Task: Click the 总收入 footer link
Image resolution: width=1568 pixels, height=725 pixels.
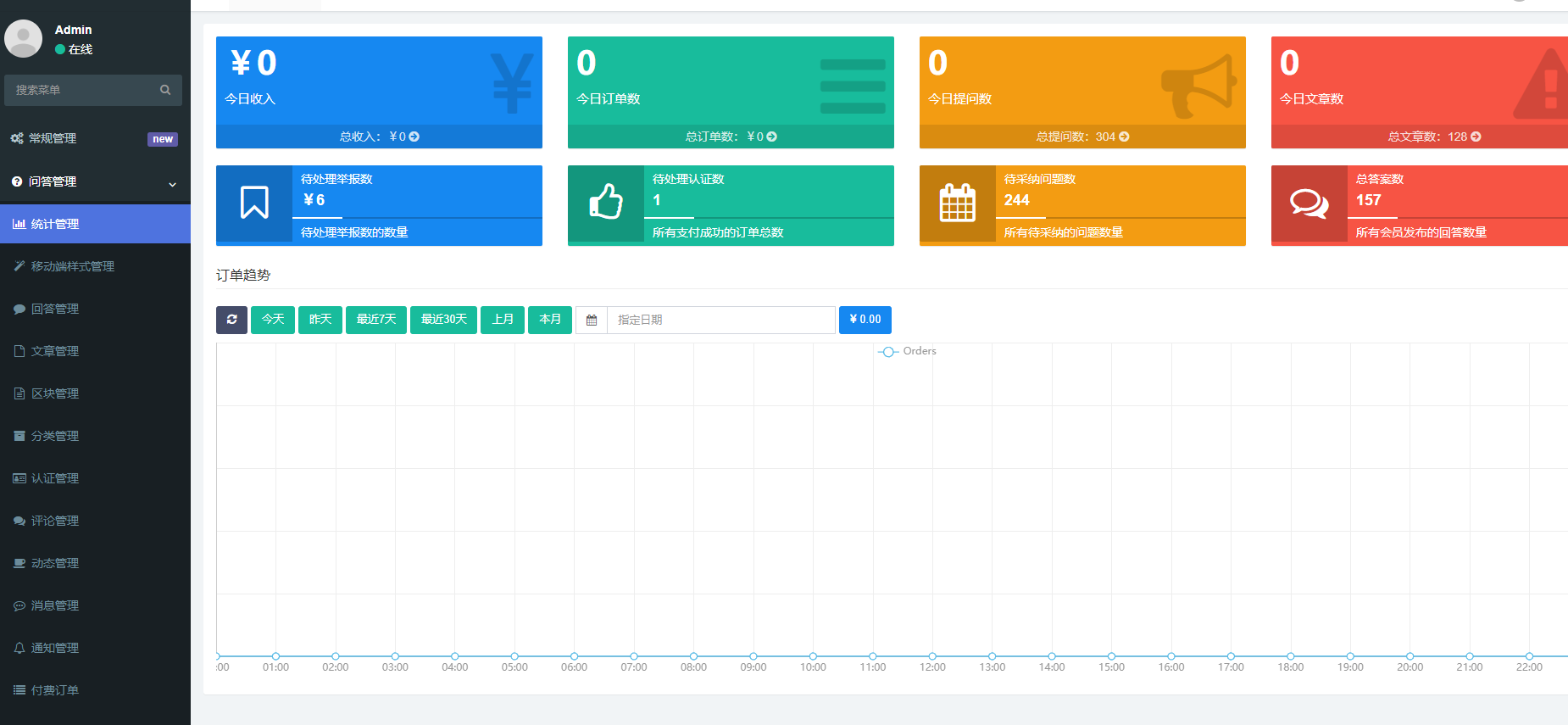Action: 379,137
